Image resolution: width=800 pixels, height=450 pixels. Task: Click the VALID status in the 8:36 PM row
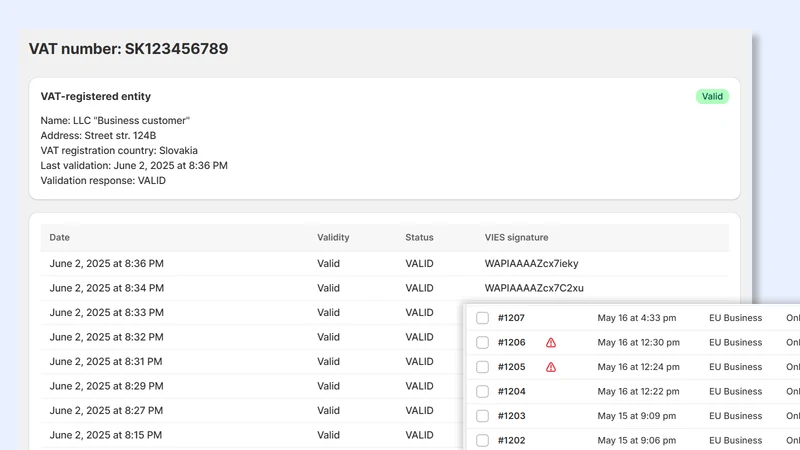coord(419,264)
